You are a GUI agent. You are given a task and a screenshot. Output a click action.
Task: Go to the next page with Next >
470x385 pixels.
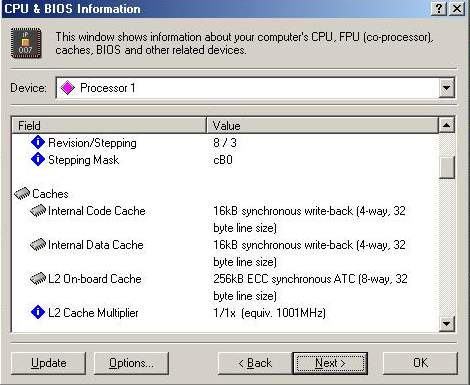(x=330, y=363)
